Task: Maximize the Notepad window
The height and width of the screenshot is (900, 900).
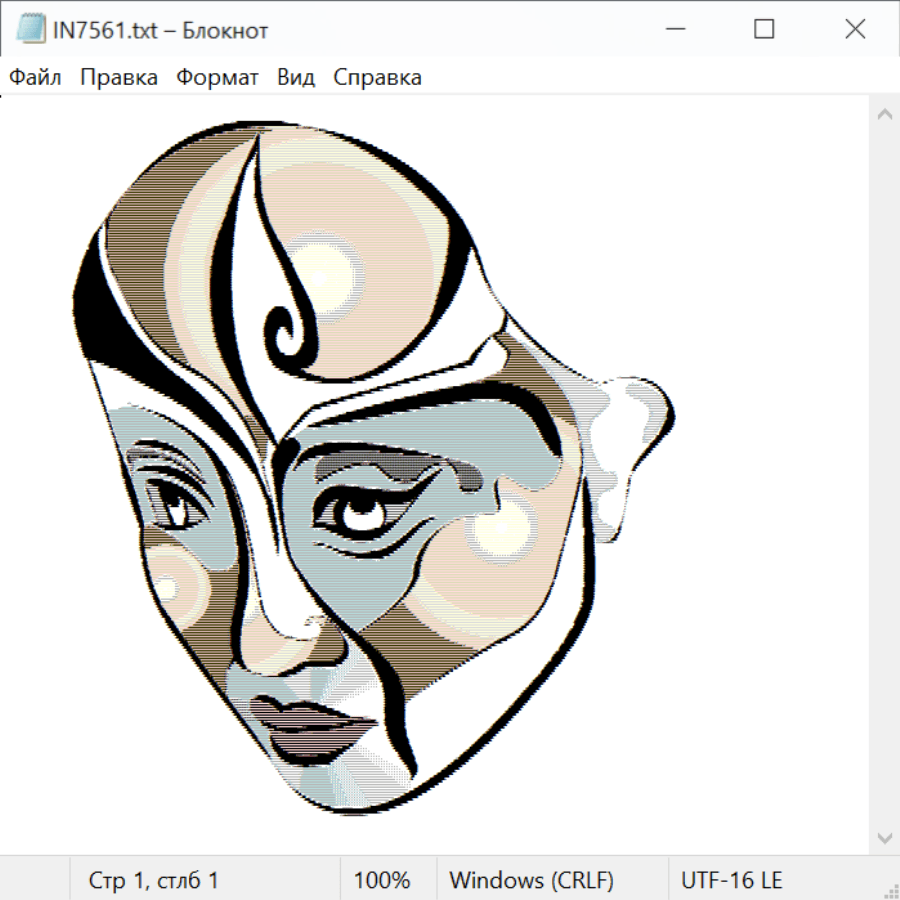Action: click(764, 30)
